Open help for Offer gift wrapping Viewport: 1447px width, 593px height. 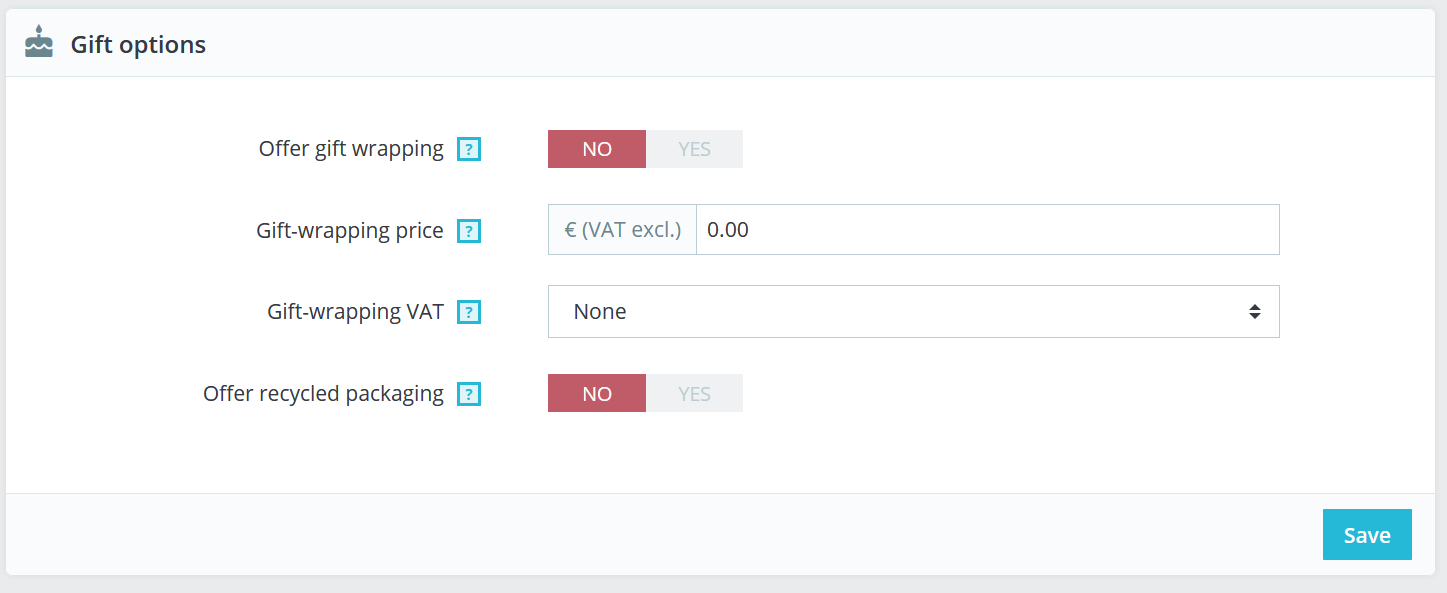pos(469,149)
